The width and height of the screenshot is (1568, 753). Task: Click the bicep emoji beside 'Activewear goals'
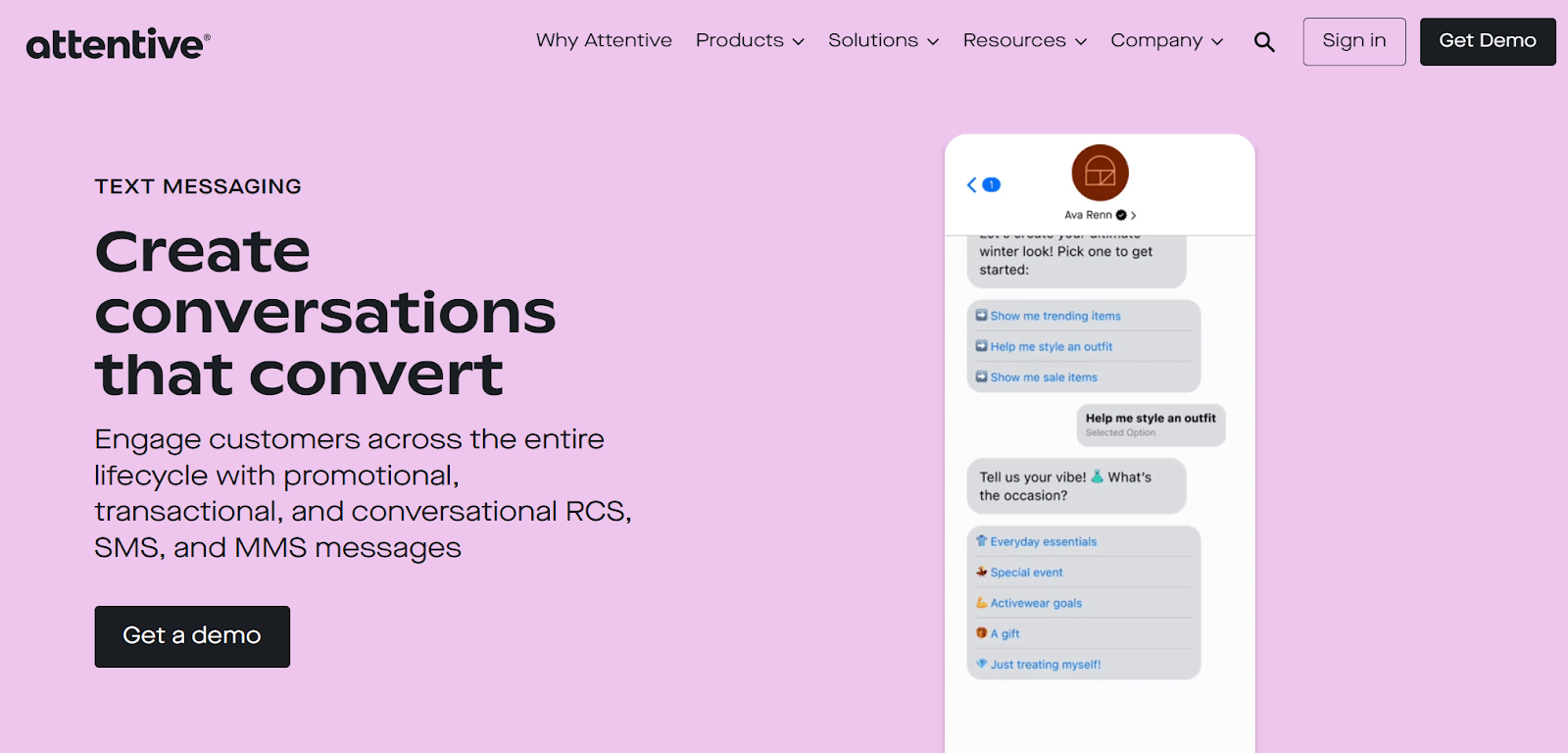(982, 603)
